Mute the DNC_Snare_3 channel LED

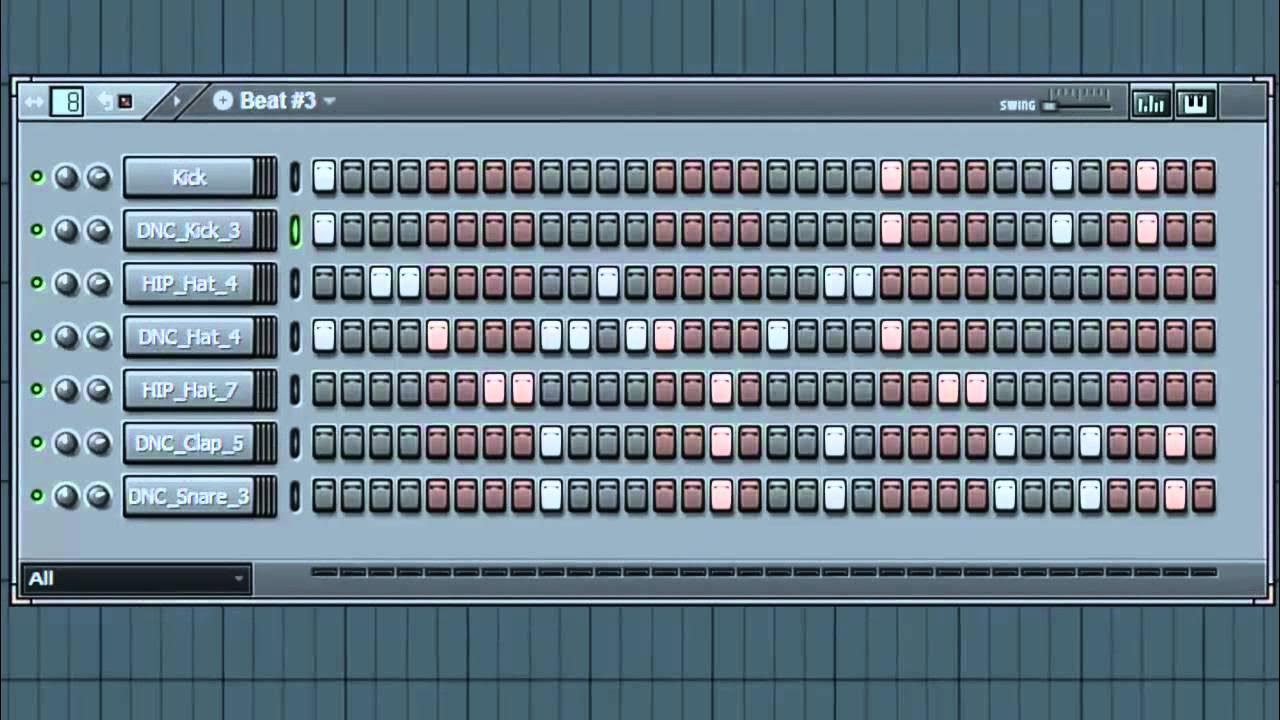(x=37, y=495)
